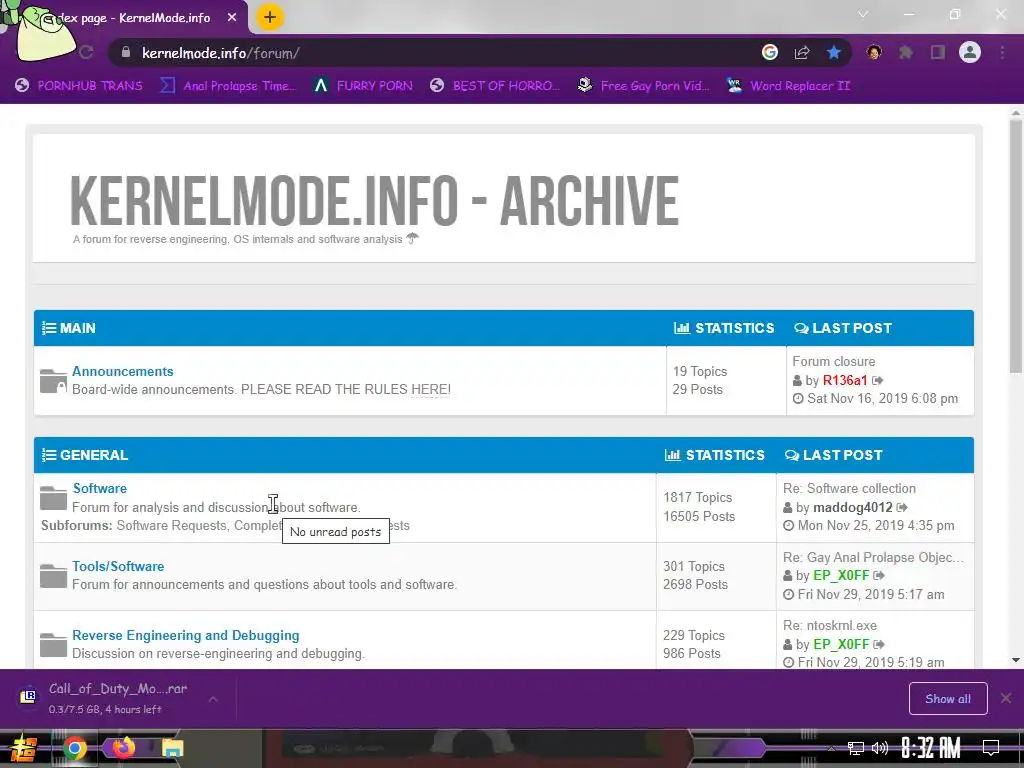The image size is (1024, 768).
Task: Open File Explorer from the taskbar
Action: (173, 749)
